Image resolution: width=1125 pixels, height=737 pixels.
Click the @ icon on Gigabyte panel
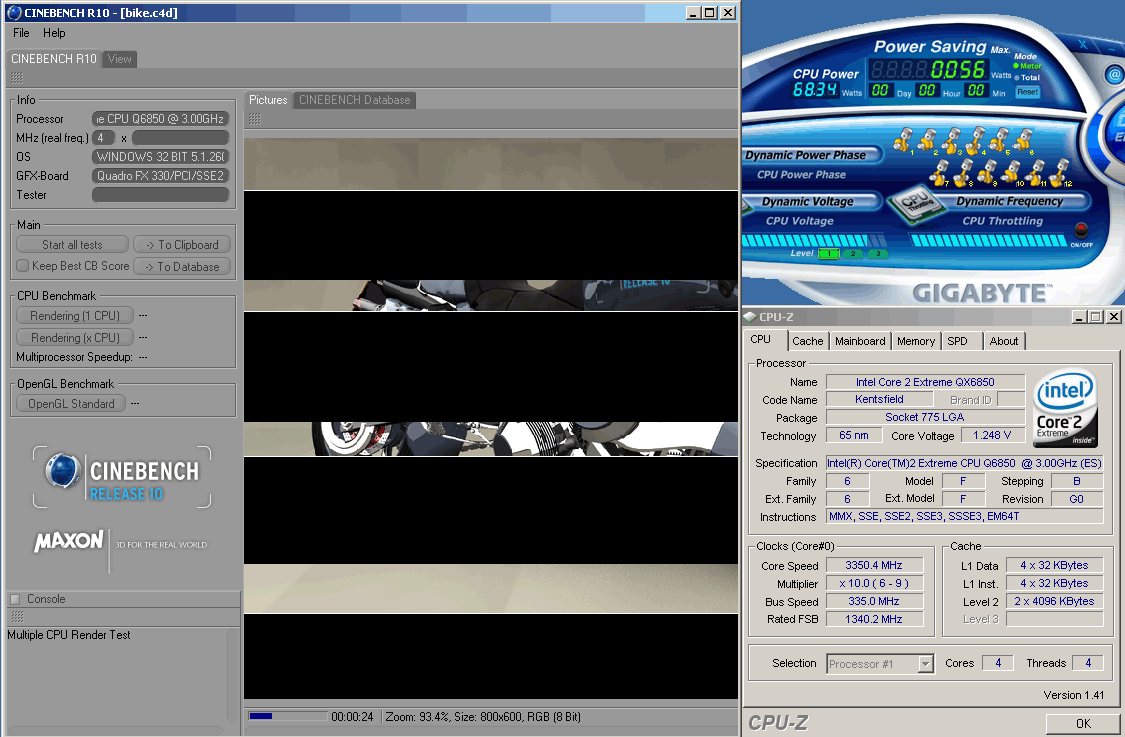(1115, 75)
